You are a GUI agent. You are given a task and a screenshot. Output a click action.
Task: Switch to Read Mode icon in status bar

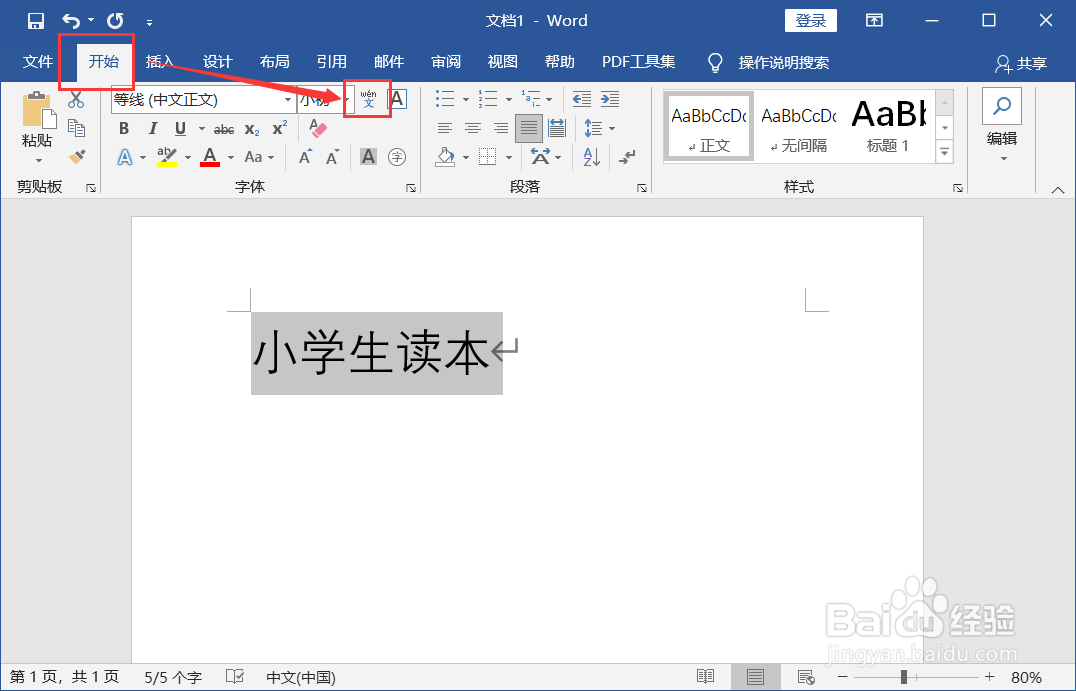coord(706,677)
